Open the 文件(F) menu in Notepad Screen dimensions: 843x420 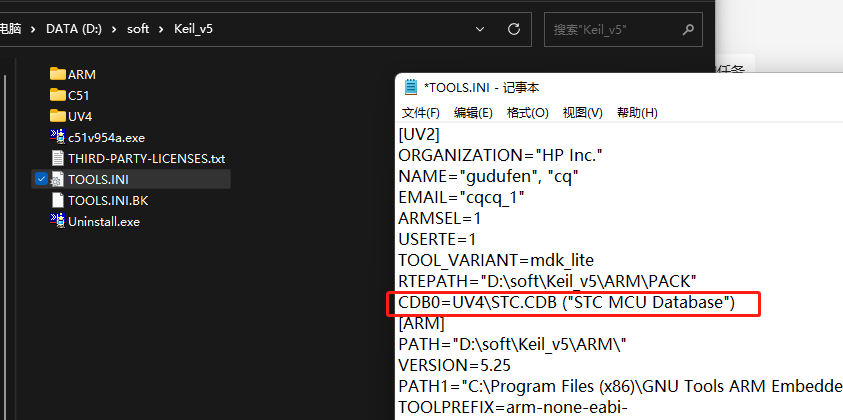[421, 112]
